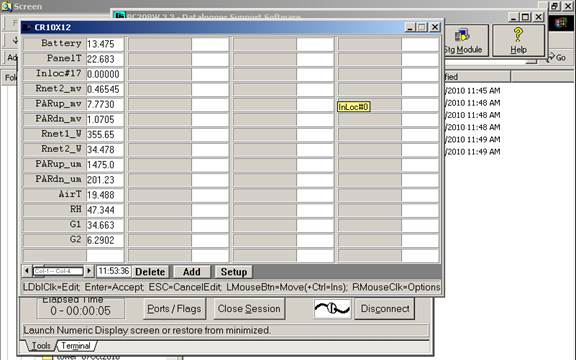The image size is (576, 360).
Task: Select the AirT value 19.488
Action: click(105, 195)
